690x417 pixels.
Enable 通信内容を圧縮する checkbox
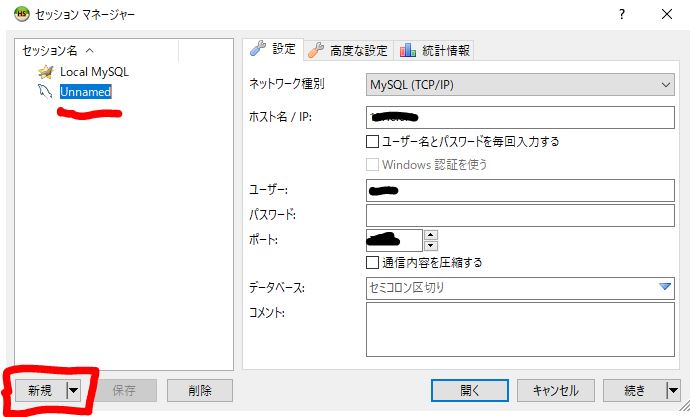point(372,263)
